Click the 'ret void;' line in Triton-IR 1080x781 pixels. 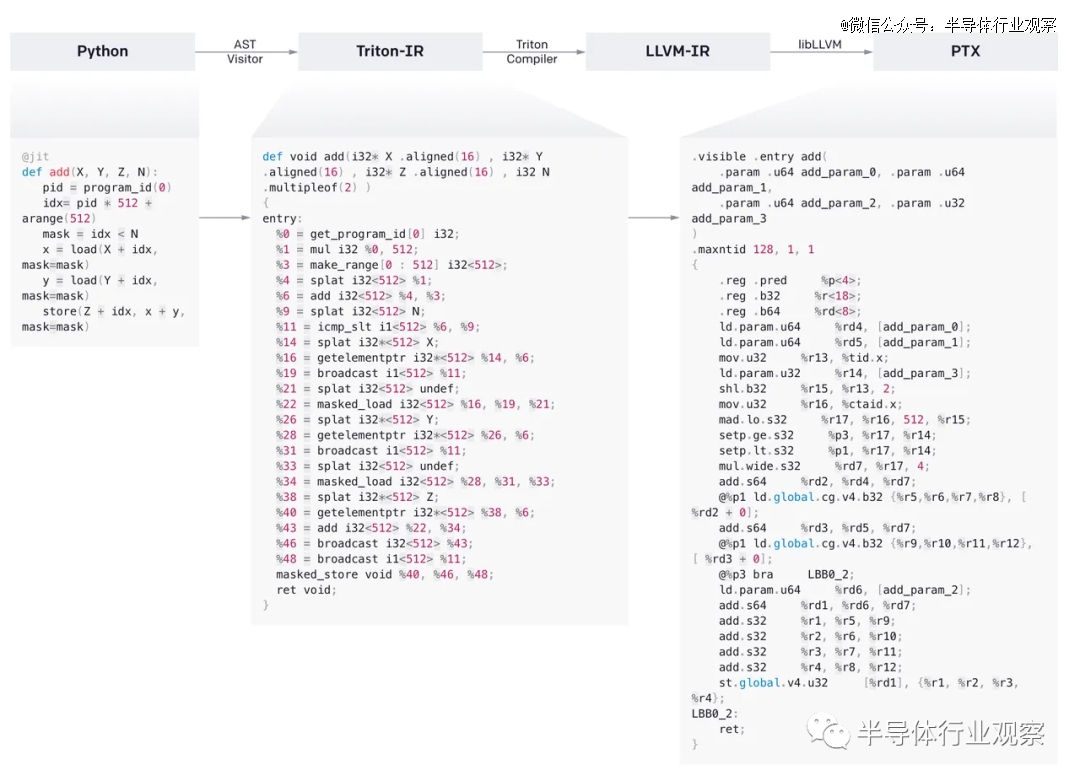(x=307, y=590)
